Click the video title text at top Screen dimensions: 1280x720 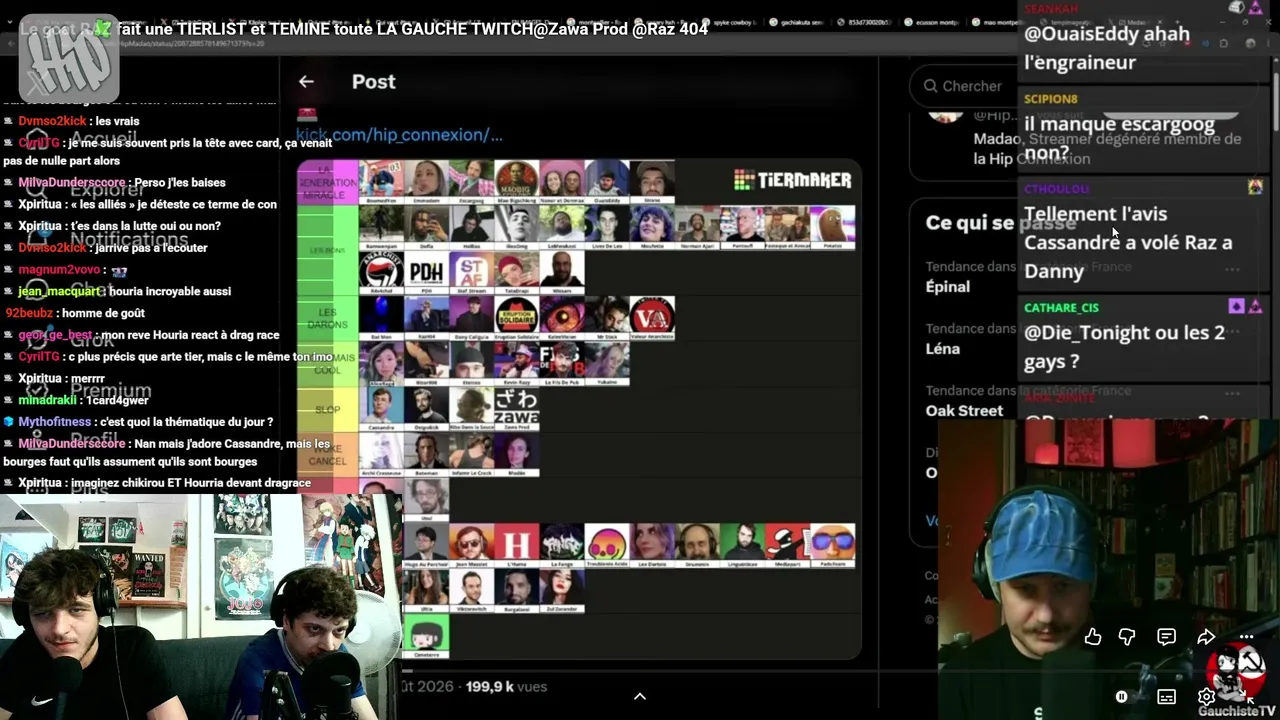tap(364, 29)
